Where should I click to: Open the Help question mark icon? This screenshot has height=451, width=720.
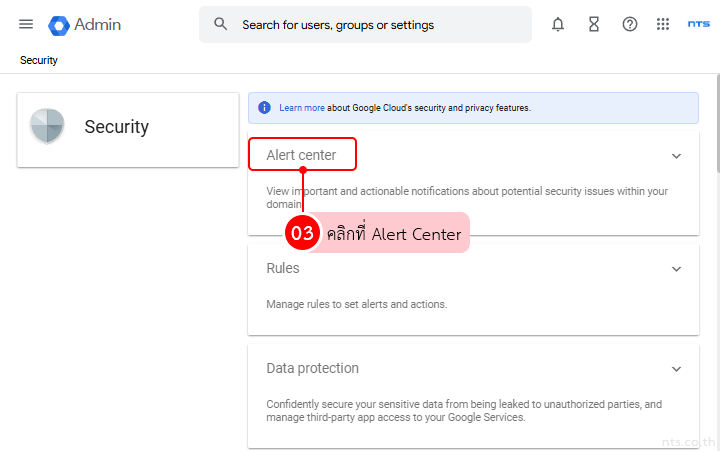630,25
